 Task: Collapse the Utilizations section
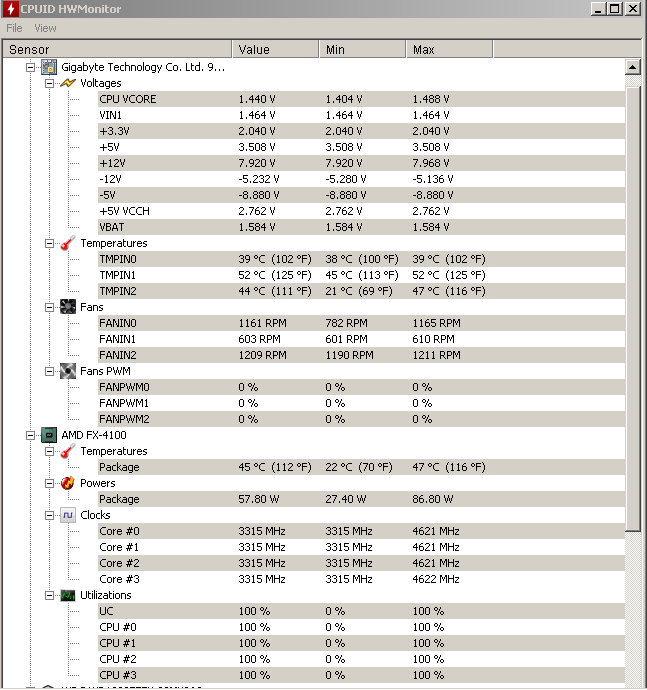coord(49,595)
